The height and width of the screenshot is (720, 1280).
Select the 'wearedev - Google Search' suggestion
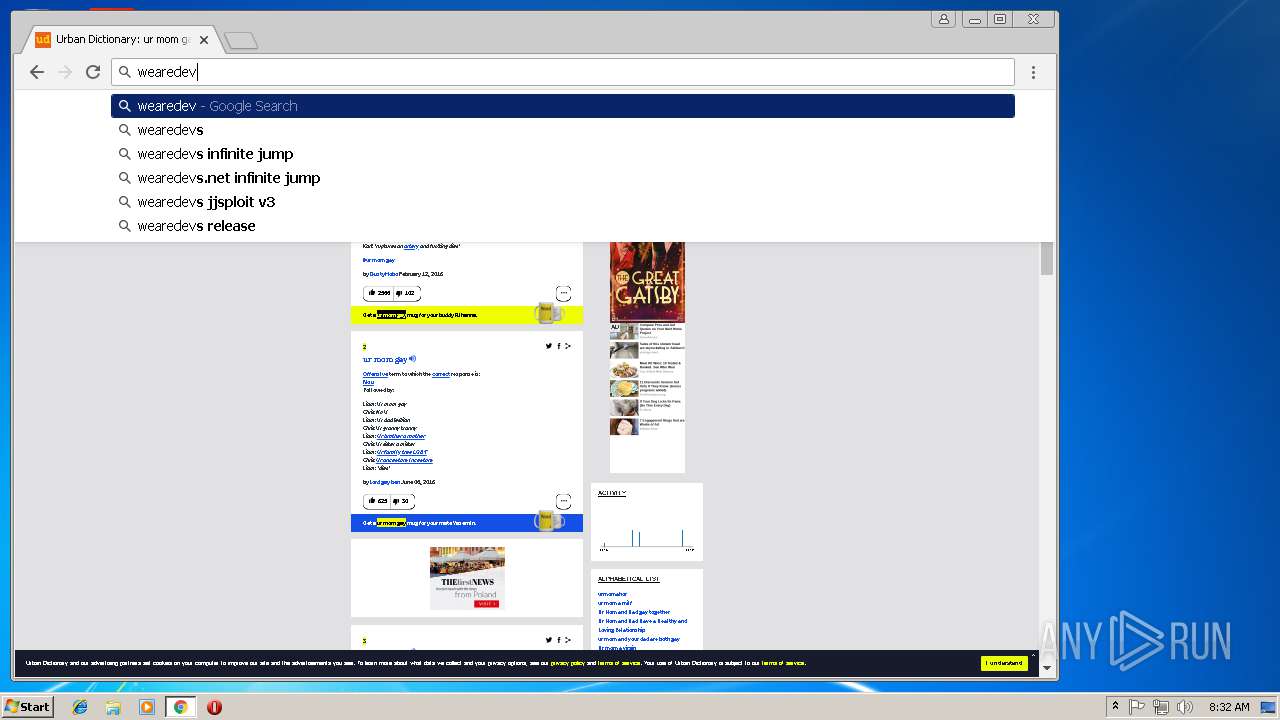click(x=563, y=106)
